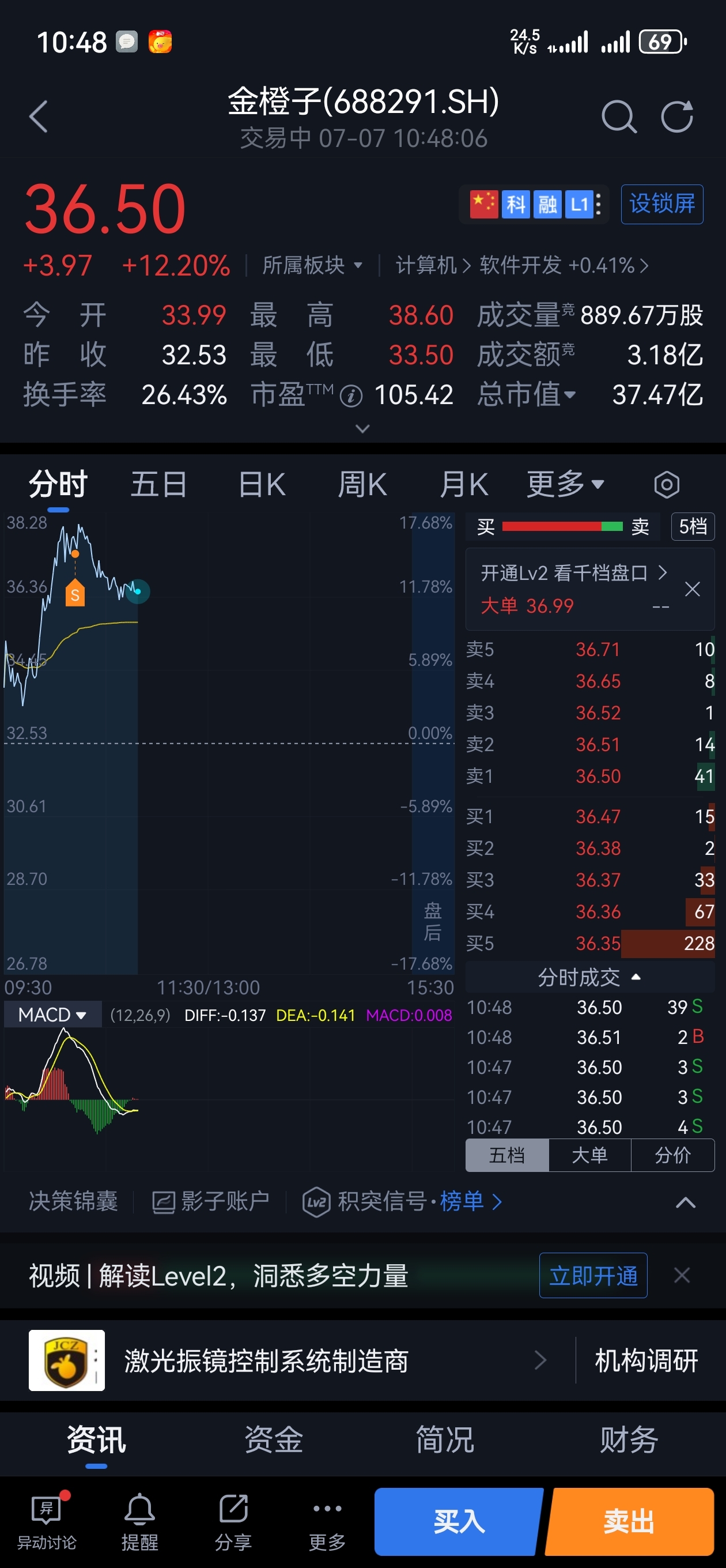
Task: Tap the message notification icon in status bar
Action: (x=127, y=42)
